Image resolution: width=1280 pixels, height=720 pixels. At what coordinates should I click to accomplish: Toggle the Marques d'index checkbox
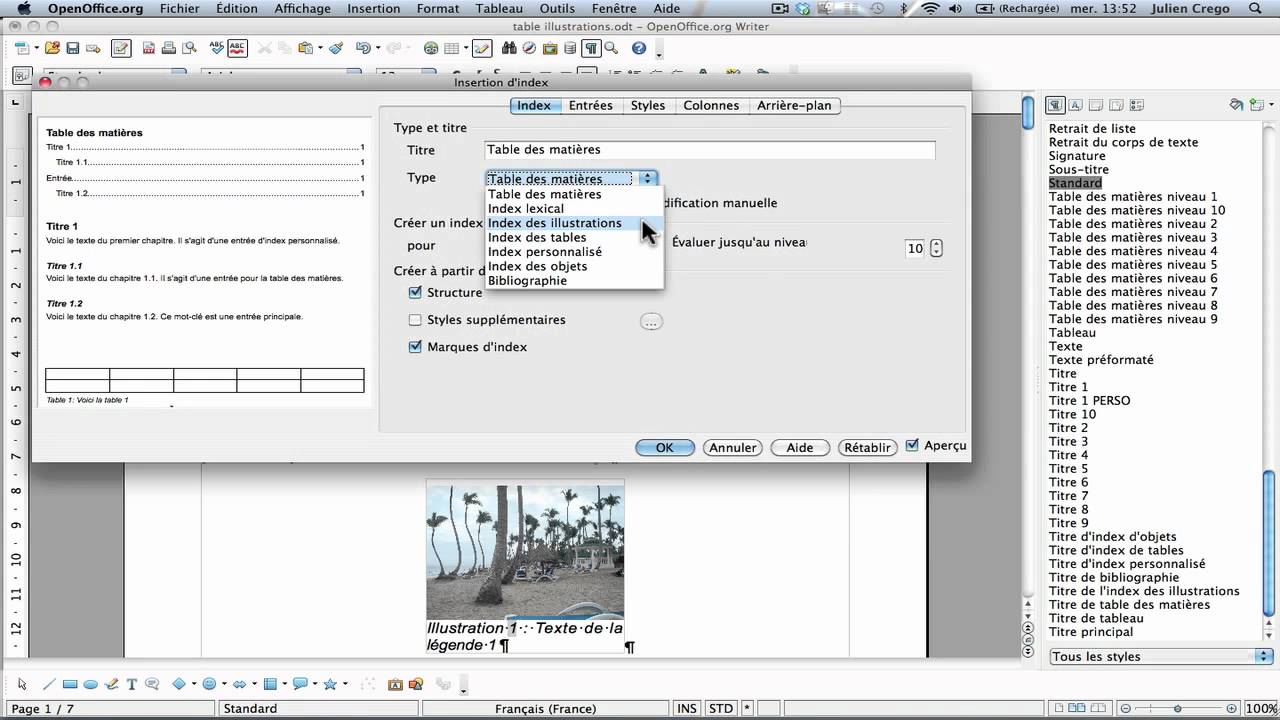point(415,347)
